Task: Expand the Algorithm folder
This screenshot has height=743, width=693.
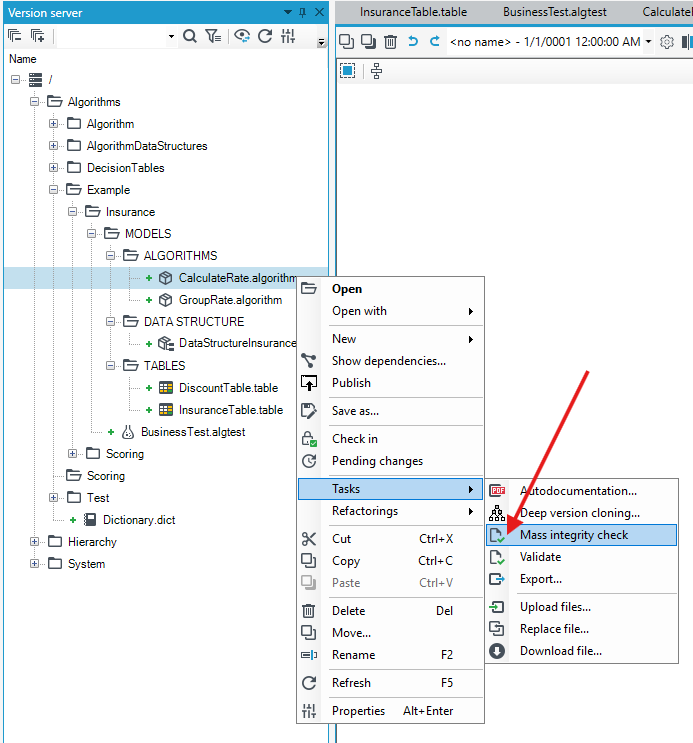Action: [54, 124]
